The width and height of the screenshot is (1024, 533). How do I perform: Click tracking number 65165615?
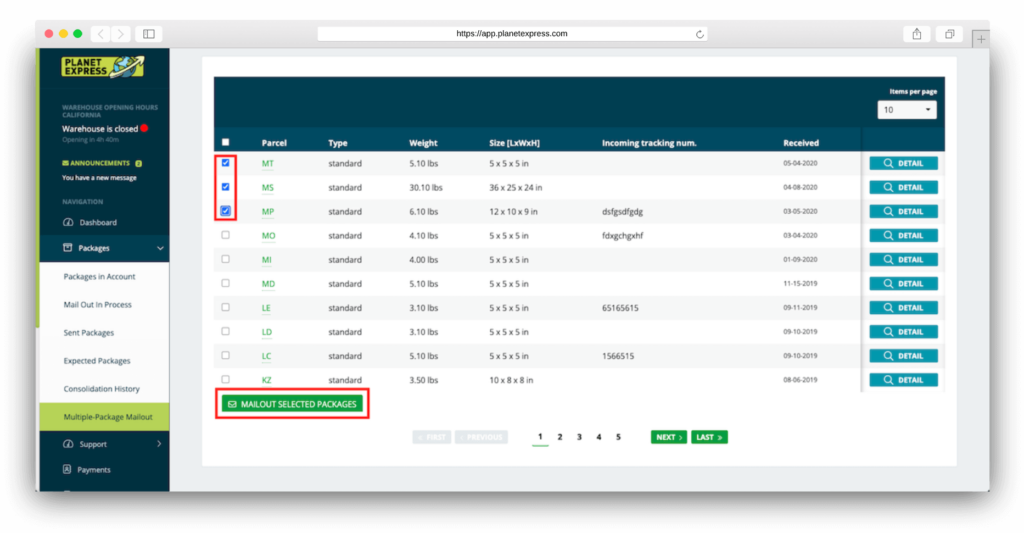[x=620, y=308]
